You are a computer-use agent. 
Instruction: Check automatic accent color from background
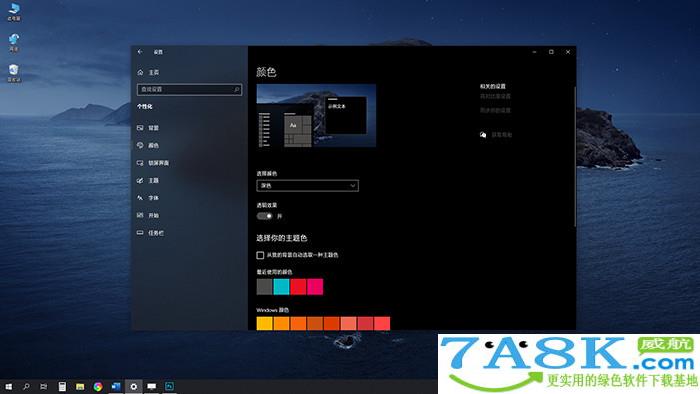[260, 255]
